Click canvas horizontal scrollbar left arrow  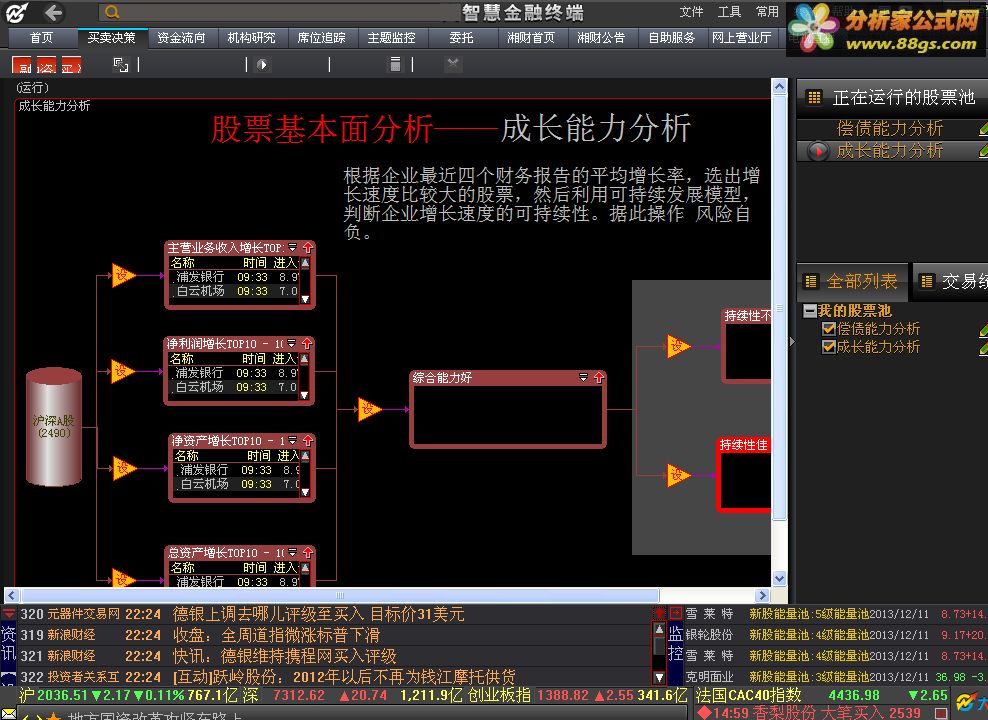point(12,595)
